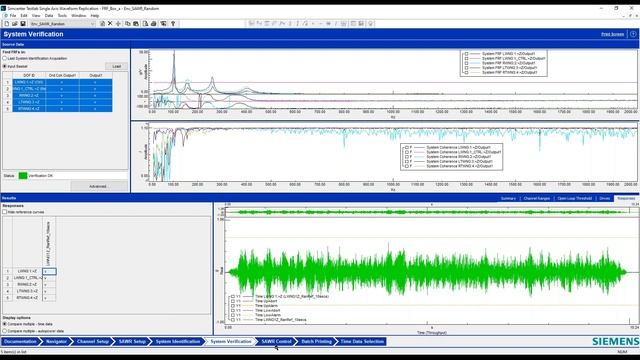Toggle Time LowAlarm legend checkbox

tap(233, 315)
